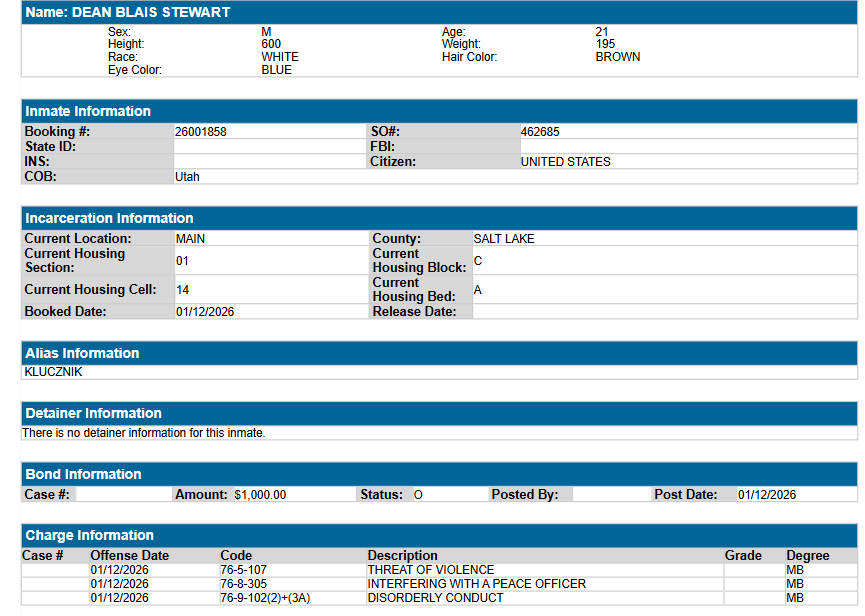Click the Booked Date value 01/12/2026

point(205,312)
